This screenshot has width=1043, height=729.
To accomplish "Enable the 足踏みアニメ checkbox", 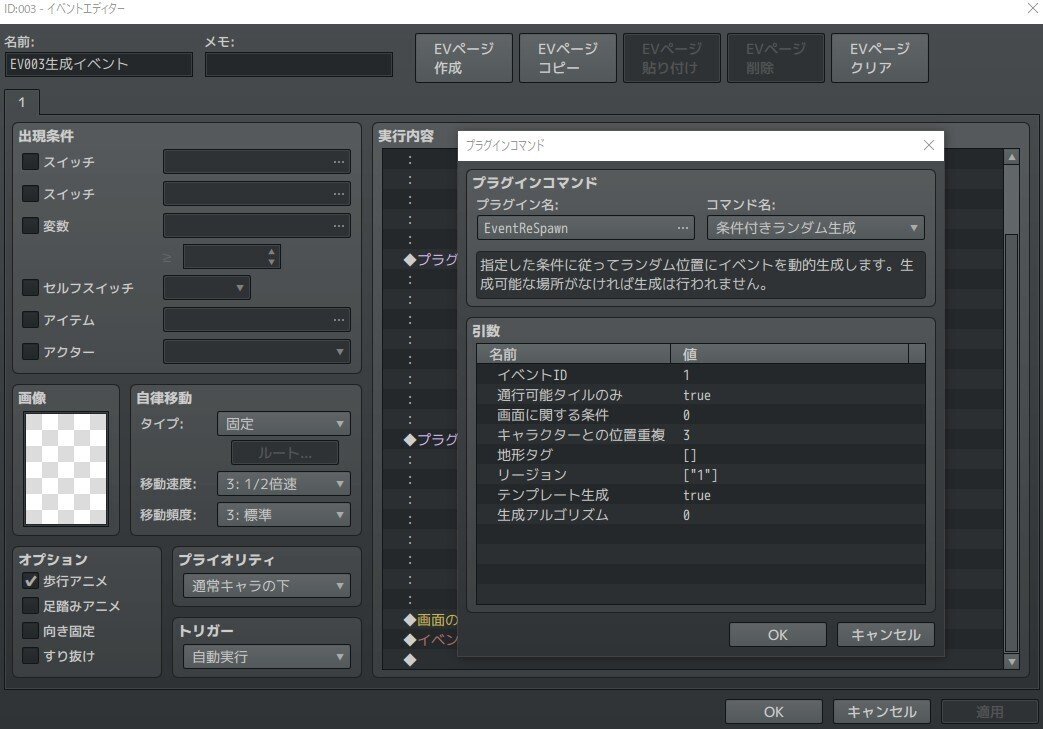I will pyautogui.click(x=28, y=606).
